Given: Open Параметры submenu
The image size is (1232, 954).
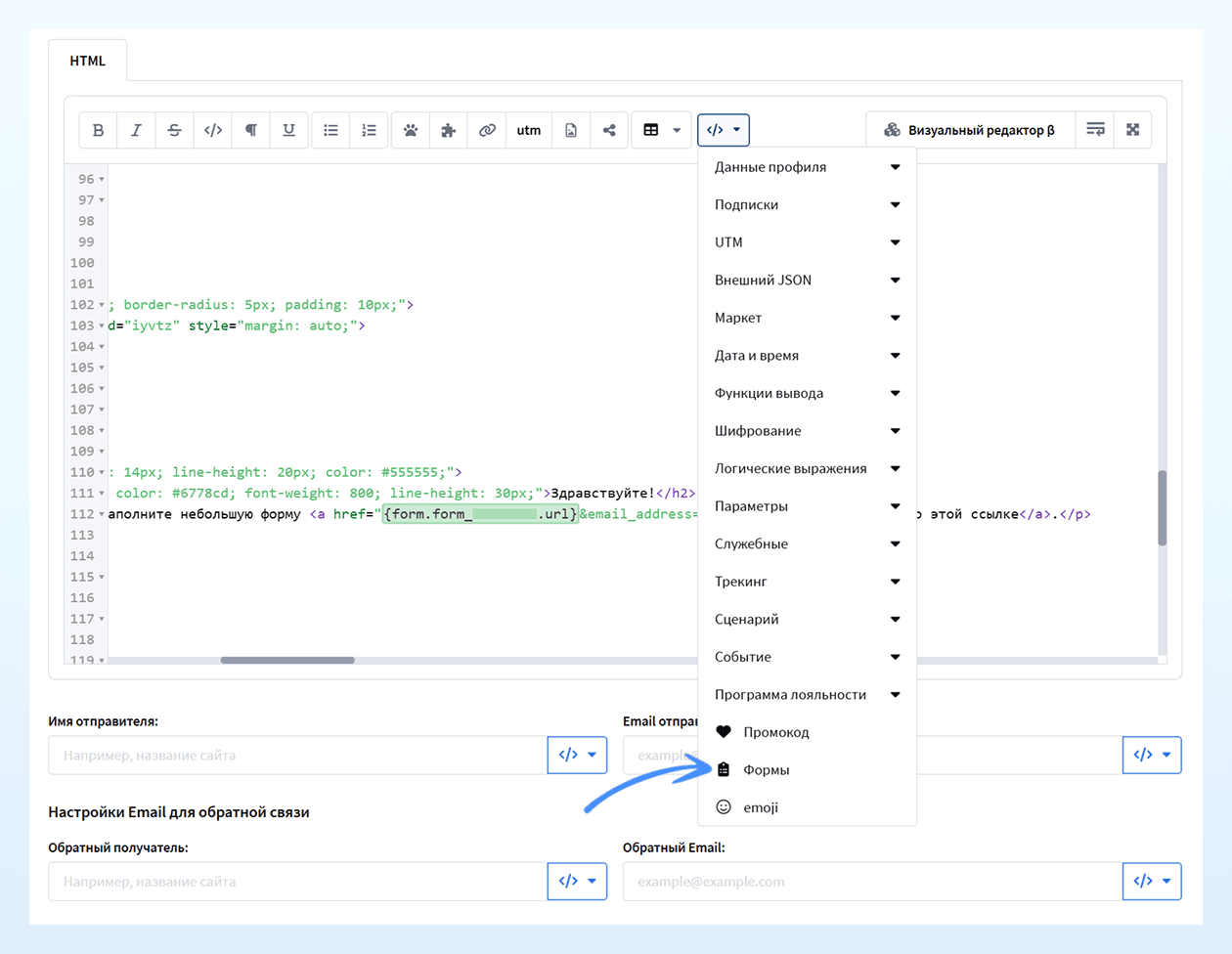Looking at the screenshot, I should (807, 506).
